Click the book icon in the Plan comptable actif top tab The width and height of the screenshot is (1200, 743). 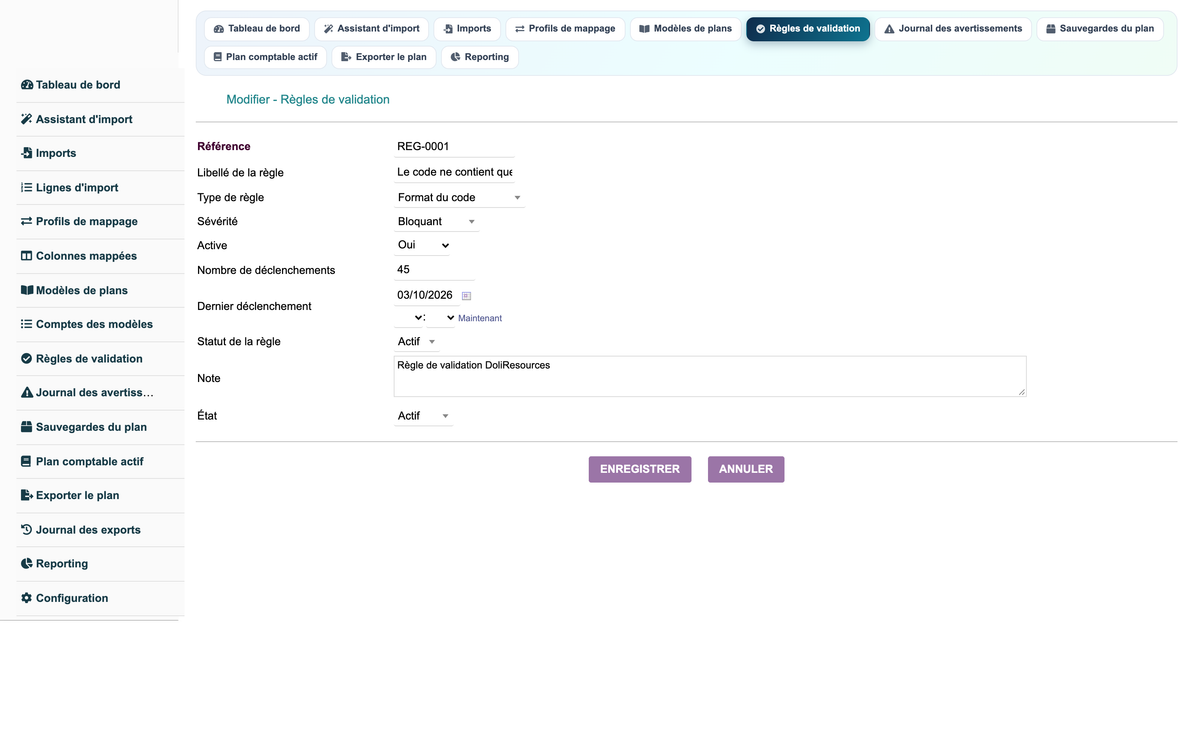point(218,57)
